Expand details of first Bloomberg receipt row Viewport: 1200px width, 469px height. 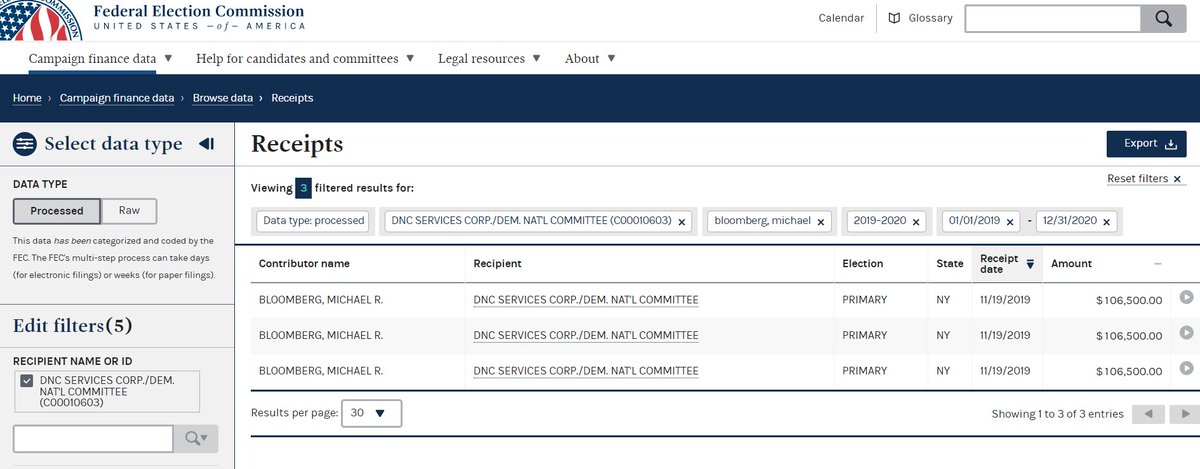point(1186,298)
